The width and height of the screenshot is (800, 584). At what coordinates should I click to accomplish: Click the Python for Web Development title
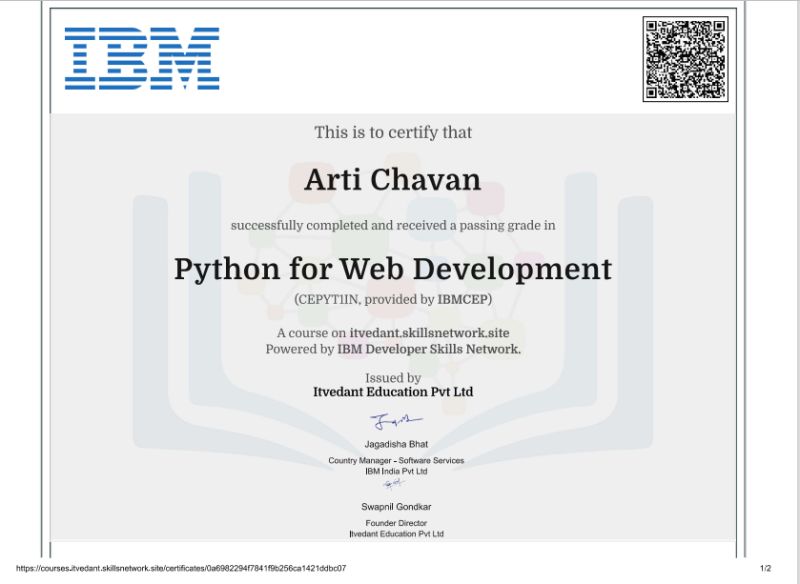[393, 269]
